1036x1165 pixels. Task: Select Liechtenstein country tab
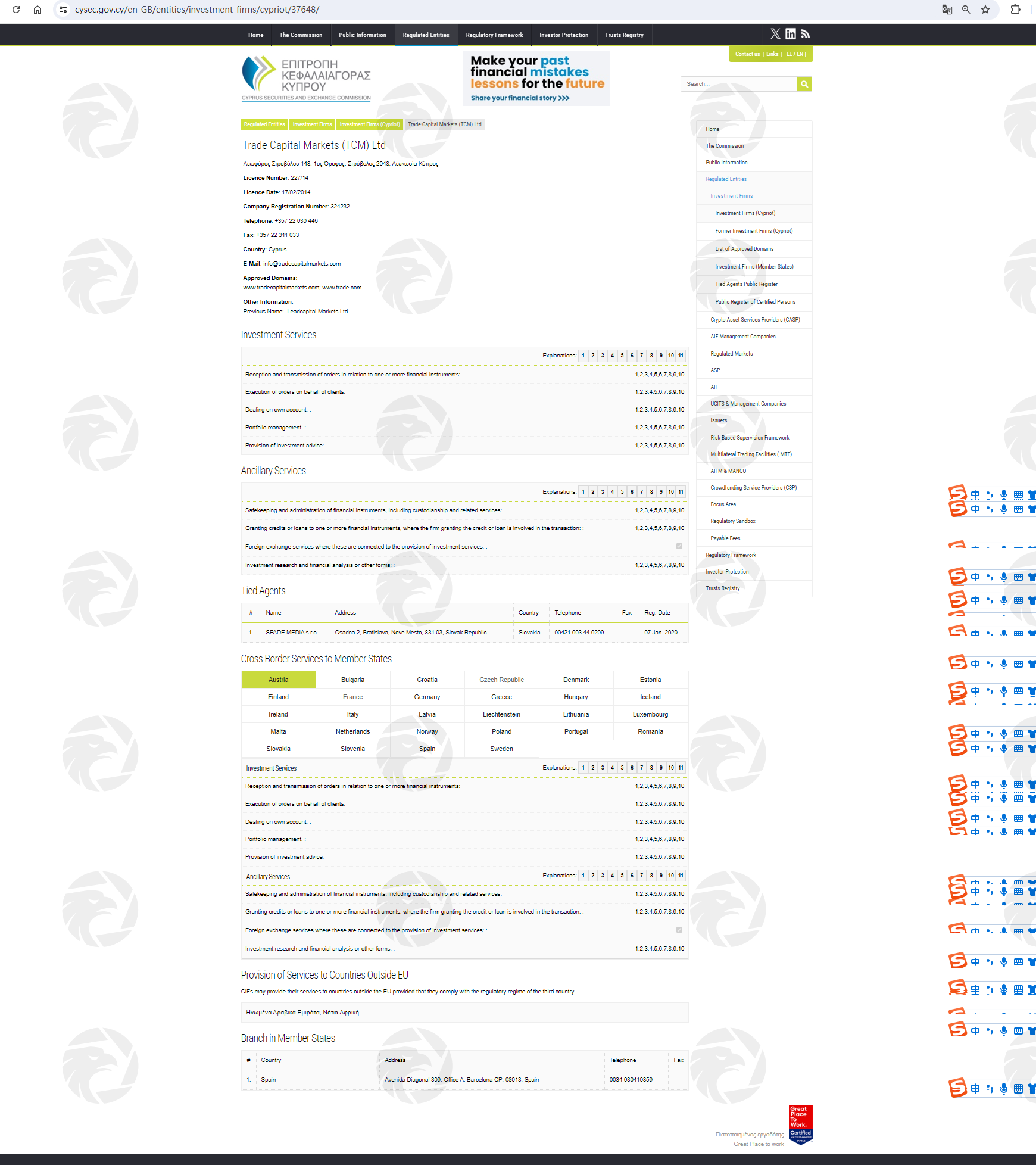click(501, 714)
